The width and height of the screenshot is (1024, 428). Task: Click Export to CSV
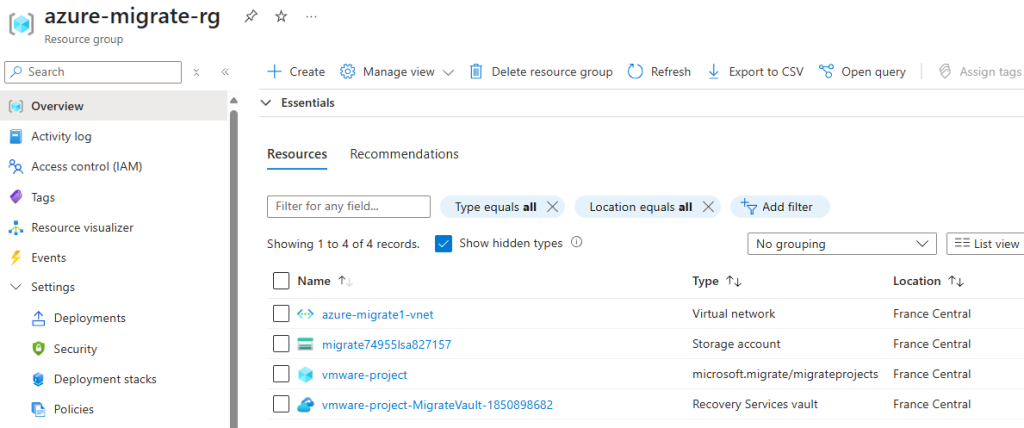(x=755, y=72)
